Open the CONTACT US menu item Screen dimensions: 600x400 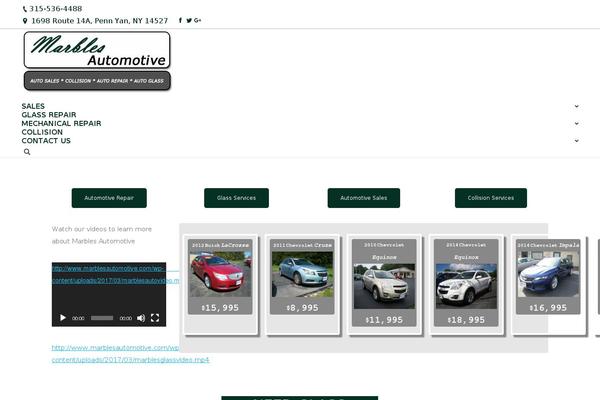pos(46,140)
